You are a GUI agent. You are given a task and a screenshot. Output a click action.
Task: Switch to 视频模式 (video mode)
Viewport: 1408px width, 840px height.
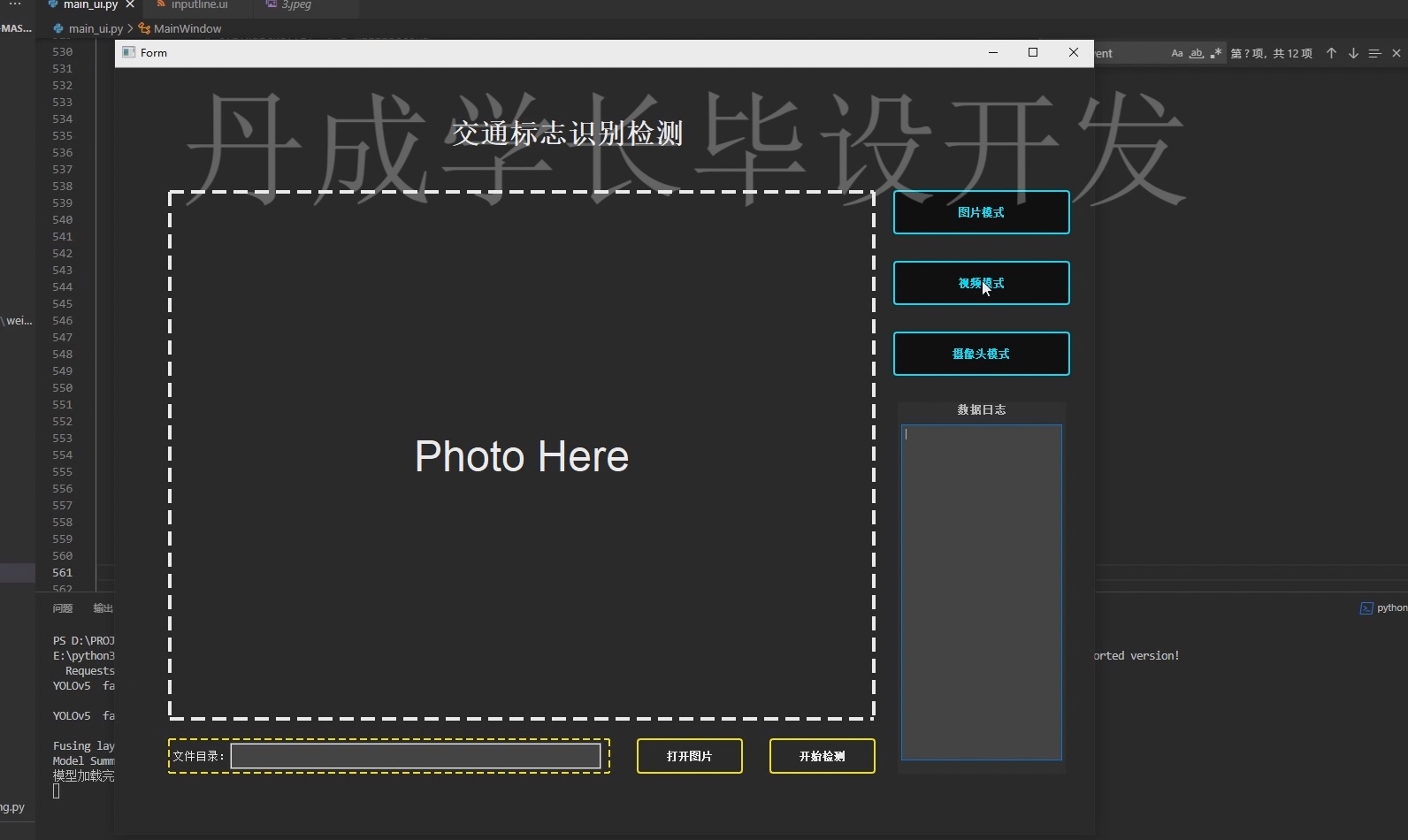pos(981,283)
